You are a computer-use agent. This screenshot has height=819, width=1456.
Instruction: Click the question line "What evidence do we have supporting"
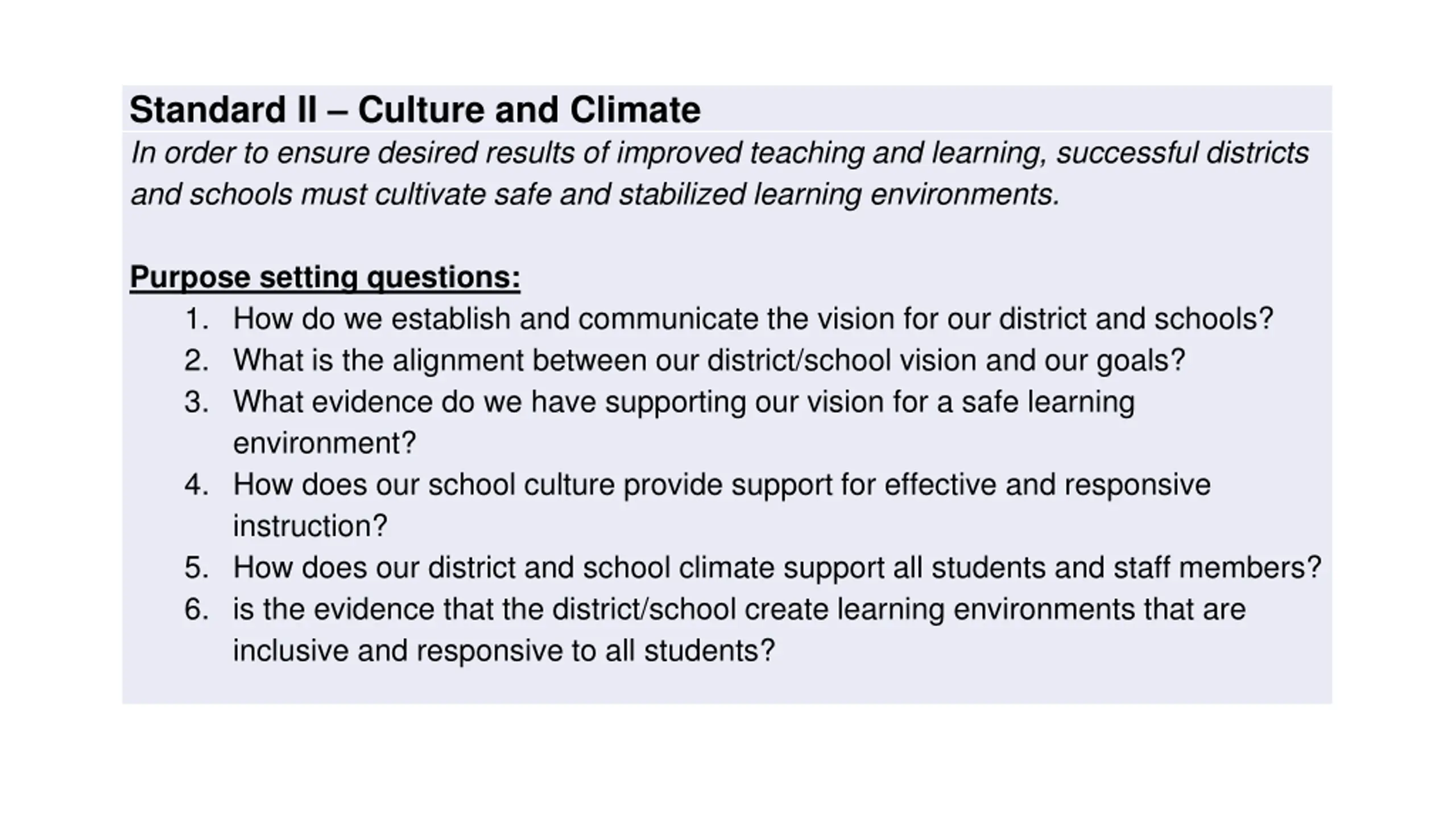684,402
